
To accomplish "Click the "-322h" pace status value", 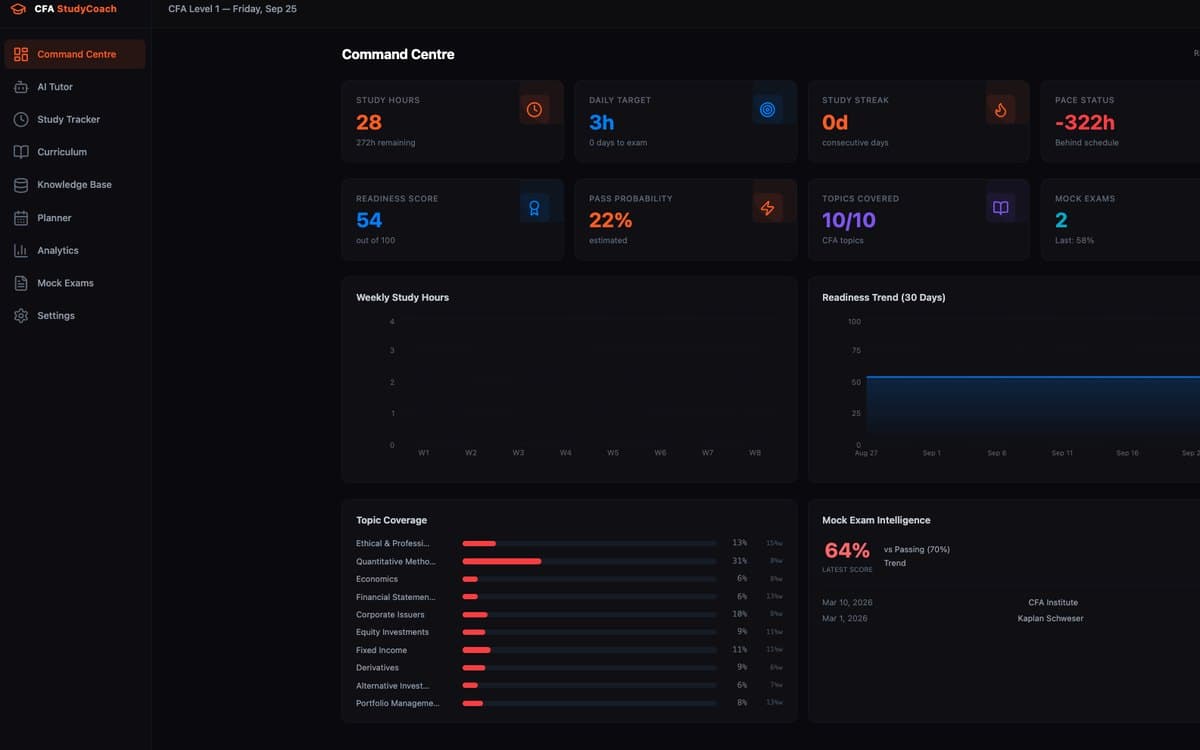I will tap(1085, 122).
